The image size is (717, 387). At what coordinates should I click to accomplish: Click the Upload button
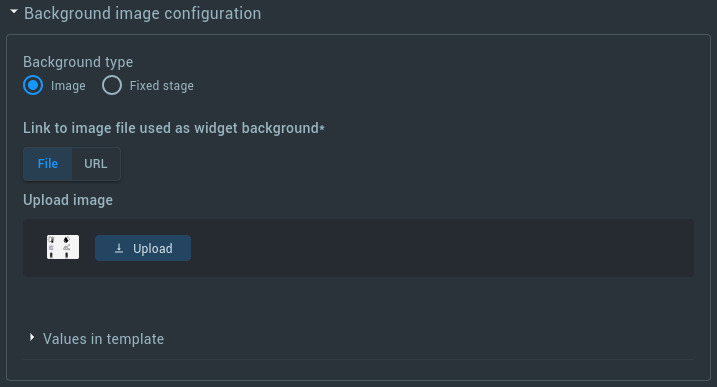pos(143,248)
